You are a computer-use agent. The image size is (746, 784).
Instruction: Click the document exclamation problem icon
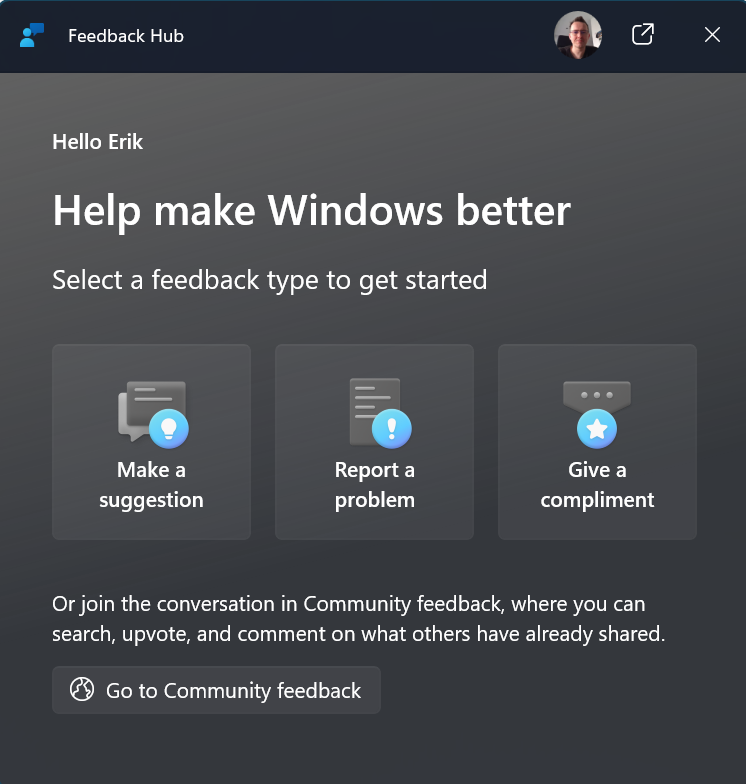coord(376,412)
